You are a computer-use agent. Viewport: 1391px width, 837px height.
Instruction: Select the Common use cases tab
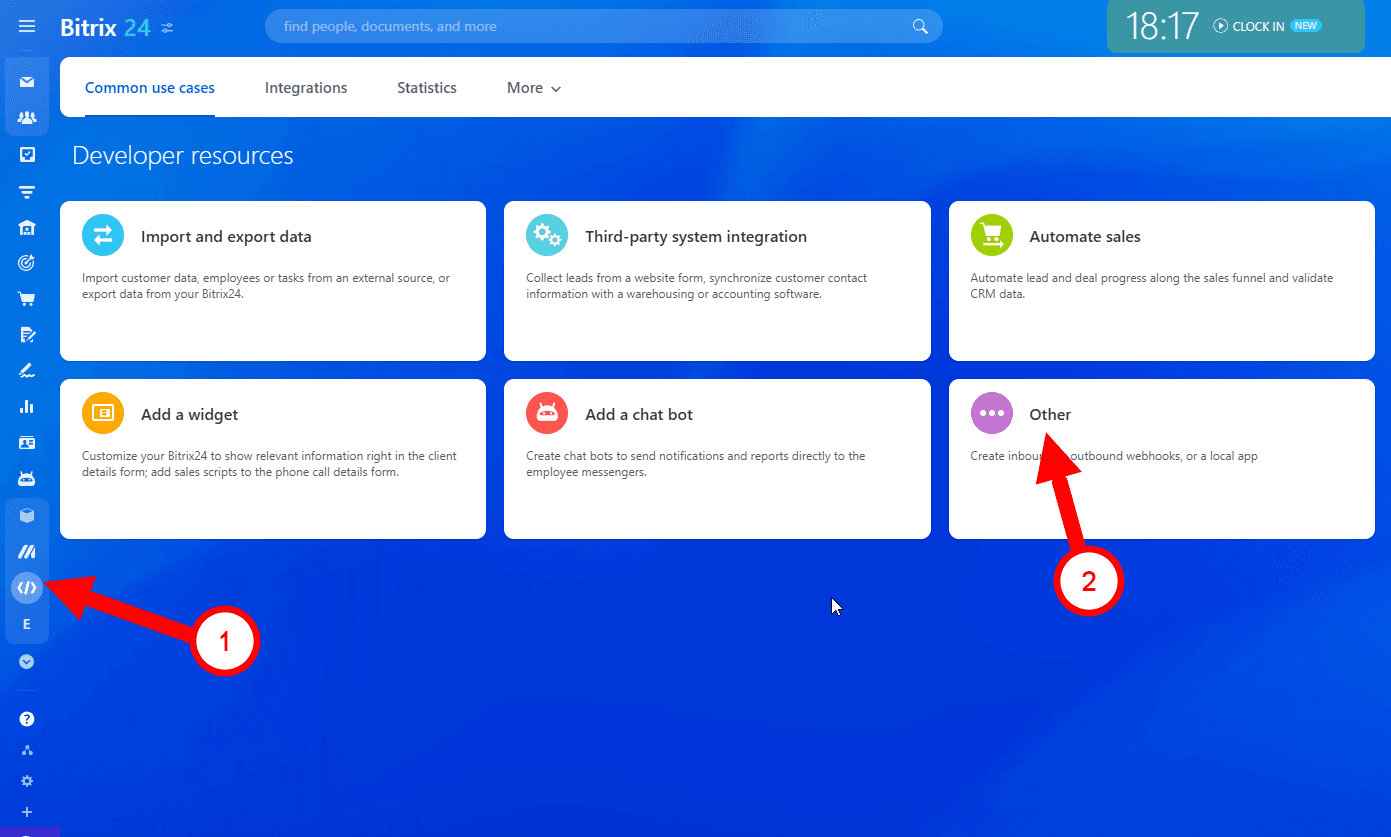(x=150, y=88)
